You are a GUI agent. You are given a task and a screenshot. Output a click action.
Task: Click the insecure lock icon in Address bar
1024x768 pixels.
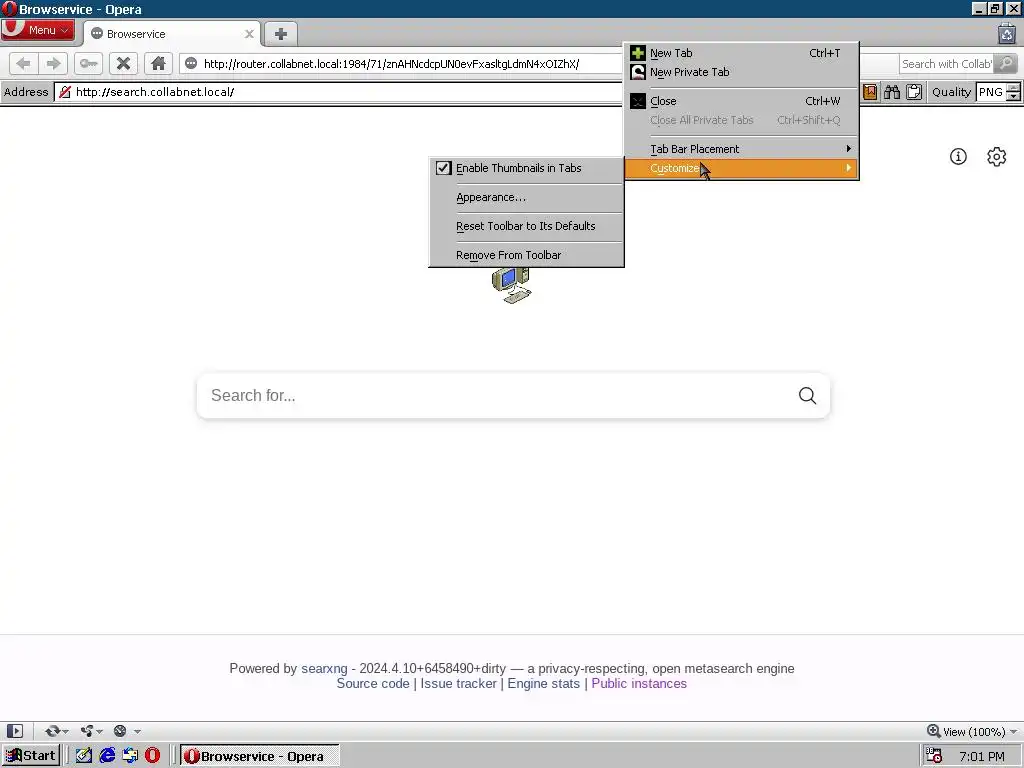(x=65, y=92)
